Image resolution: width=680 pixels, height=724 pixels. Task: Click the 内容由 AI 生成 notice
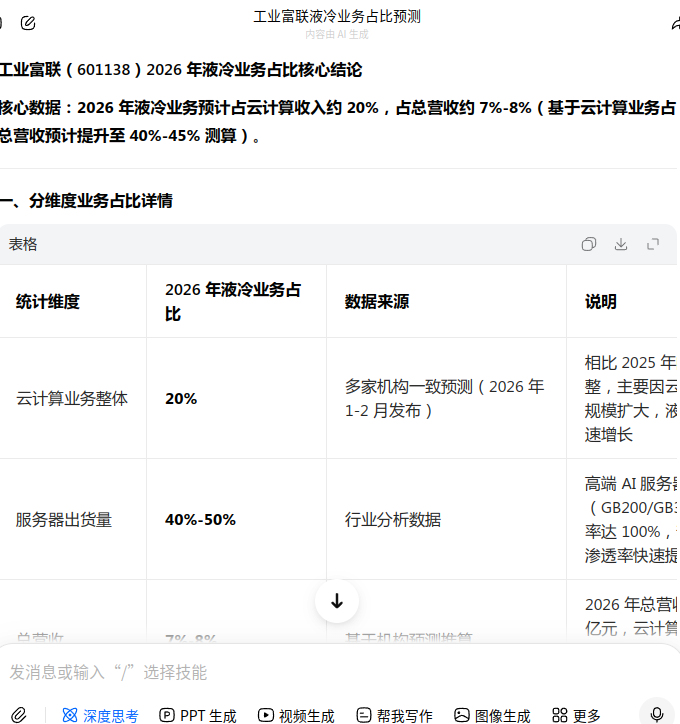337,35
